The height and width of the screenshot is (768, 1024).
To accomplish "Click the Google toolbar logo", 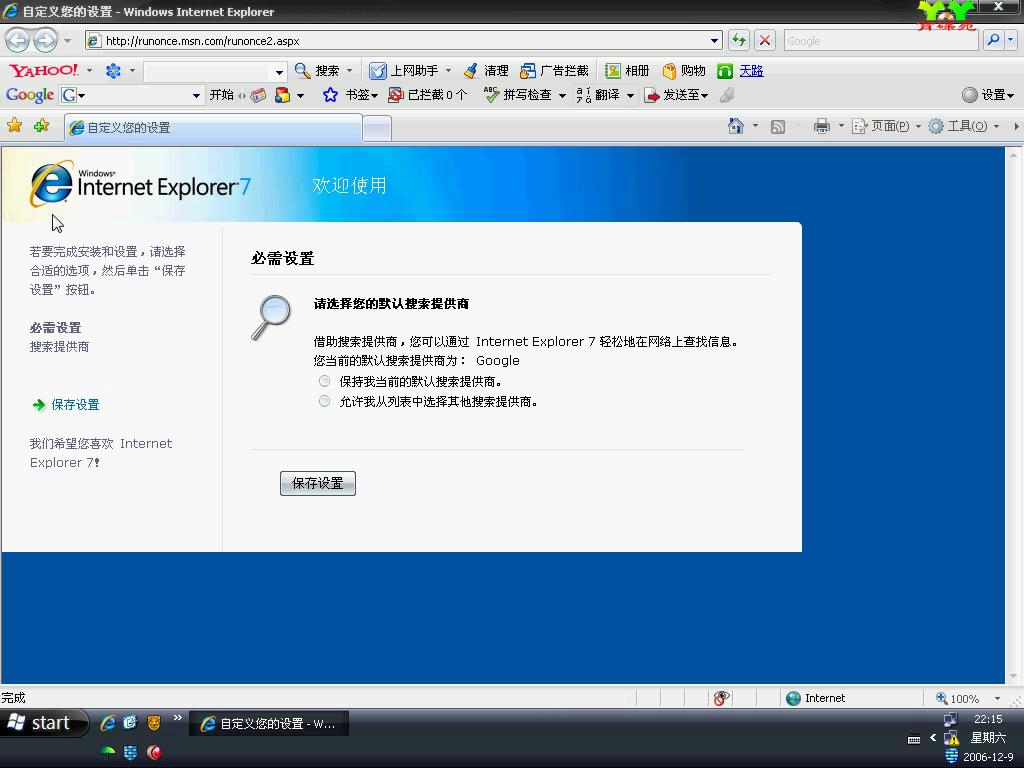I will click(x=29, y=95).
